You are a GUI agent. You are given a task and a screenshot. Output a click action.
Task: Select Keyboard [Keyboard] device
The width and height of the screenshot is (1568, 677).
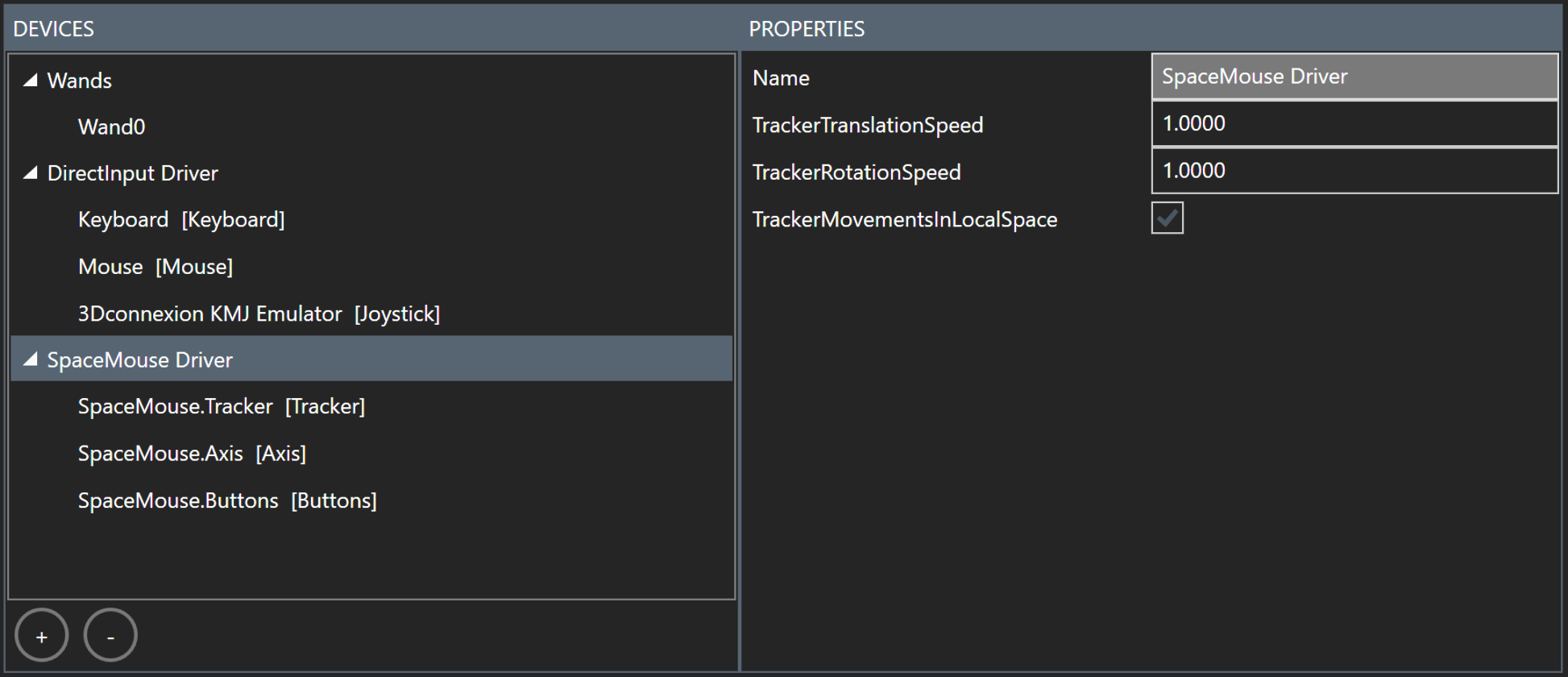point(181,219)
